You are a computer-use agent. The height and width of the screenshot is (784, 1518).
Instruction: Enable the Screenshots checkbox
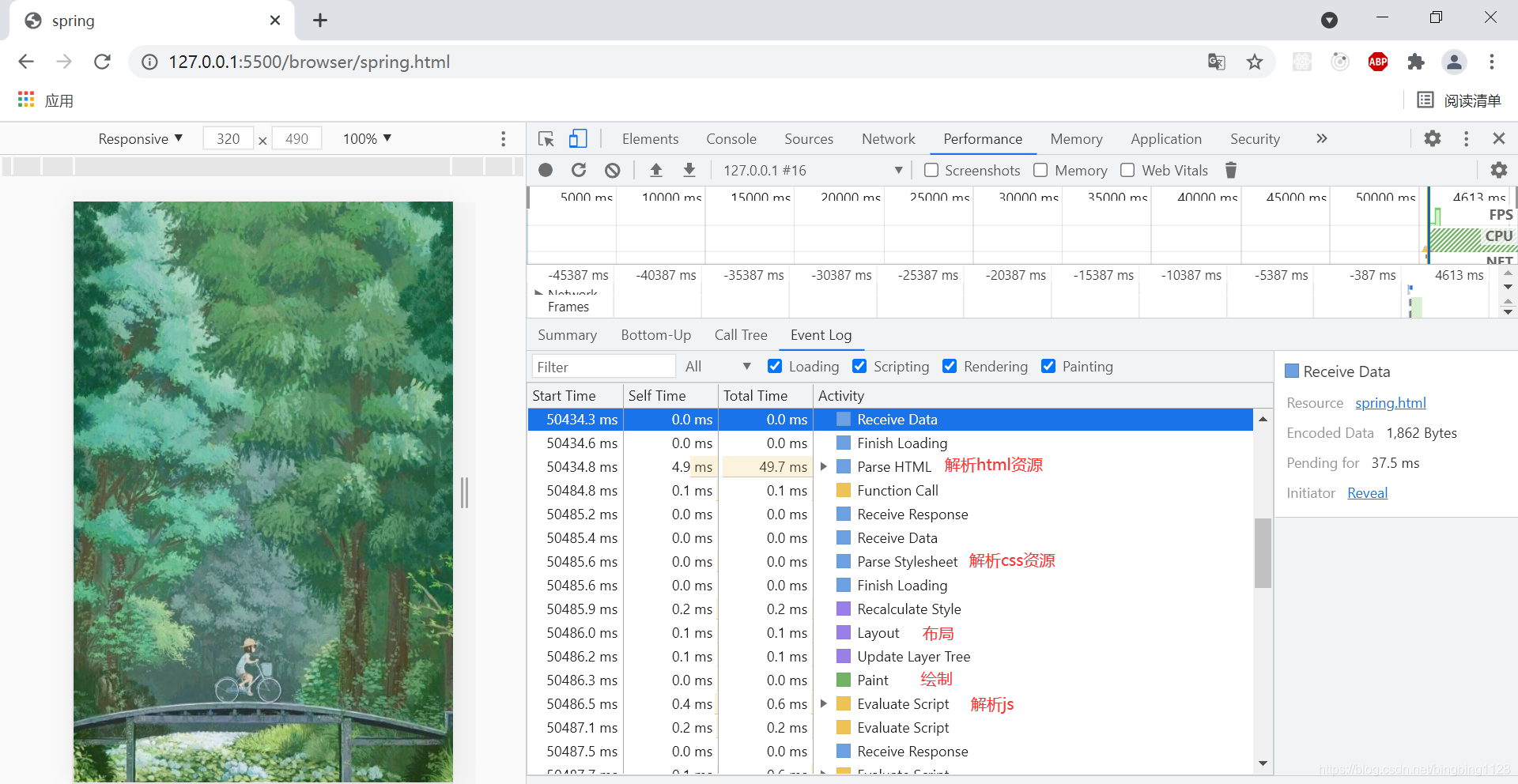click(931, 170)
